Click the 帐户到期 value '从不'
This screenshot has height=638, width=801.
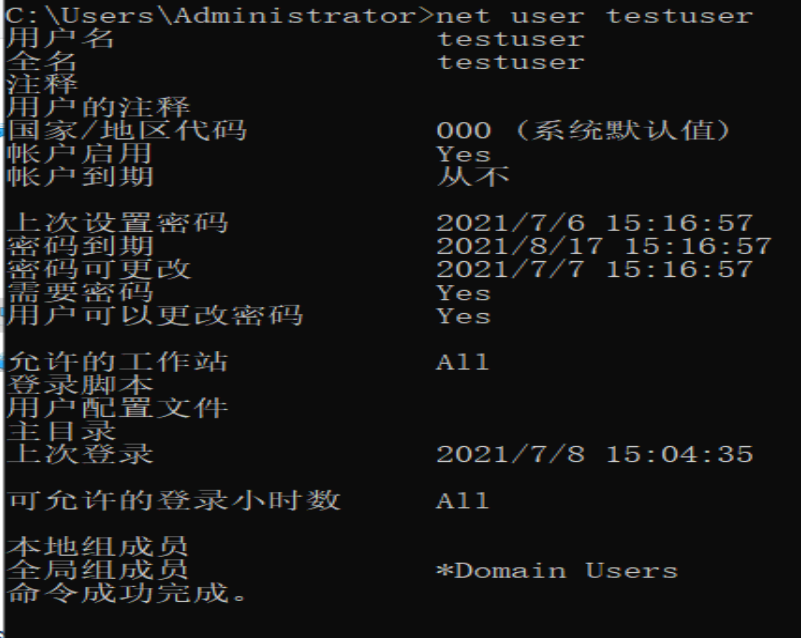coord(473,178)
